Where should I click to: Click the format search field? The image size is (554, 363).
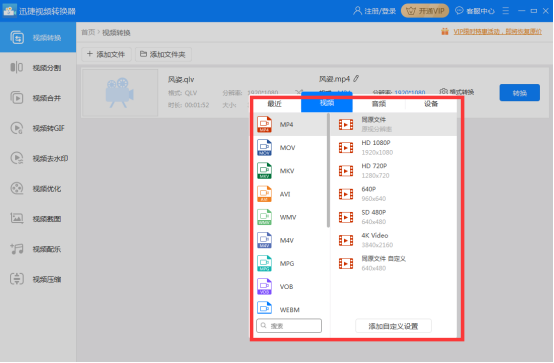coord(289,326)
